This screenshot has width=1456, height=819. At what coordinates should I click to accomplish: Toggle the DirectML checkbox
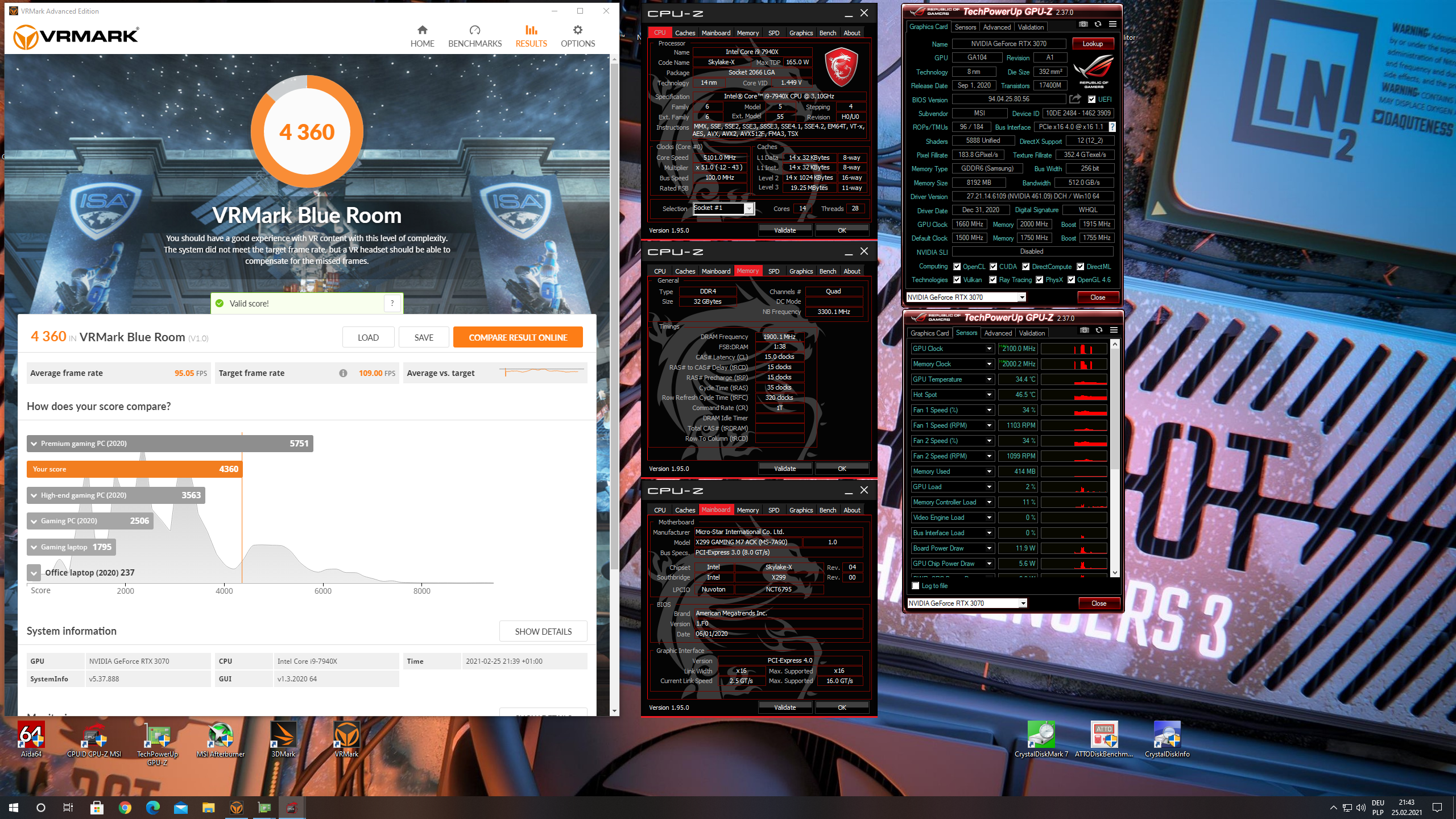[1080, 267]
